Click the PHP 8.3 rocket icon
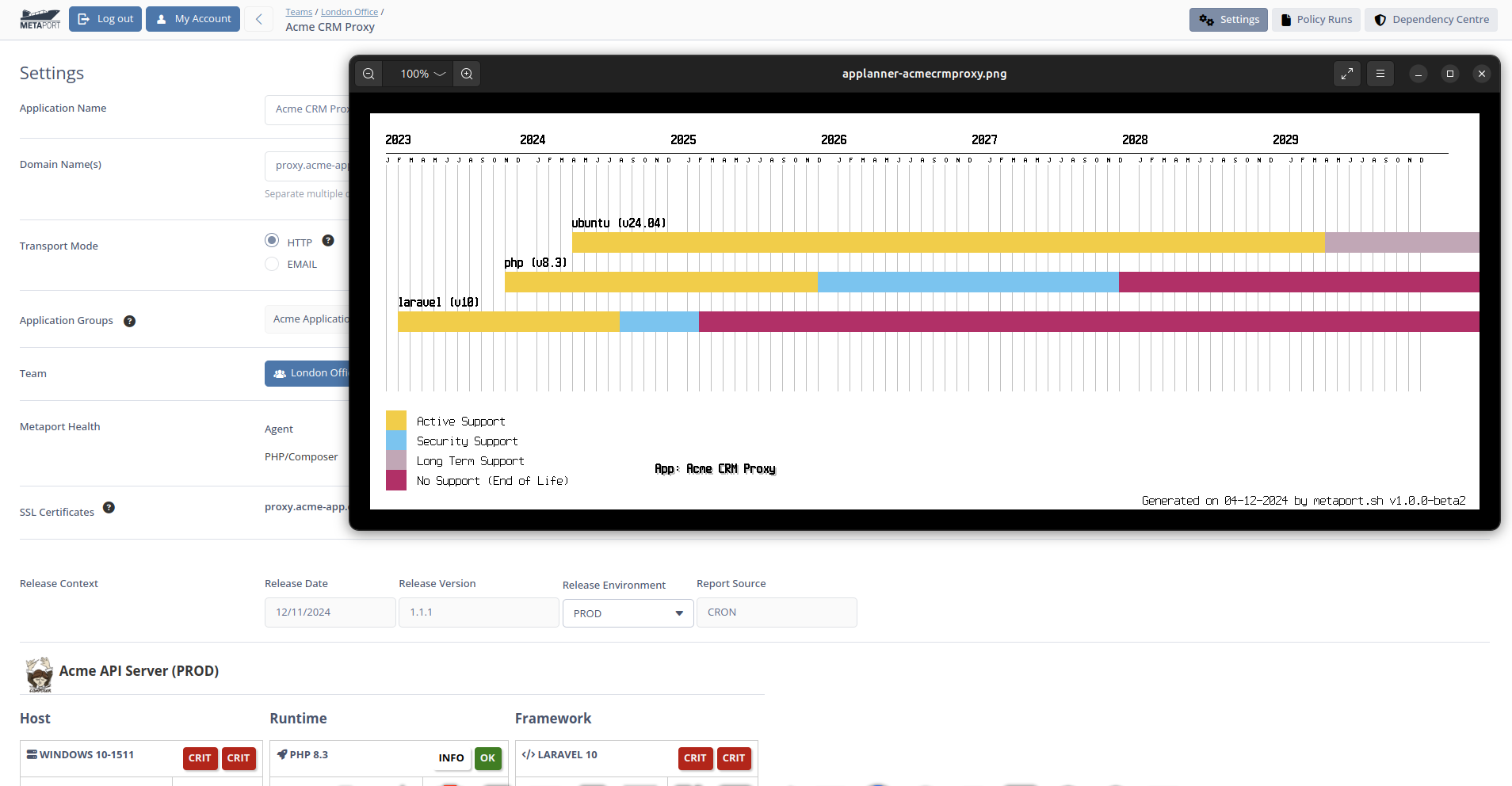The height and width of the screenshot is (786, 1512). (x=282, y=754)
